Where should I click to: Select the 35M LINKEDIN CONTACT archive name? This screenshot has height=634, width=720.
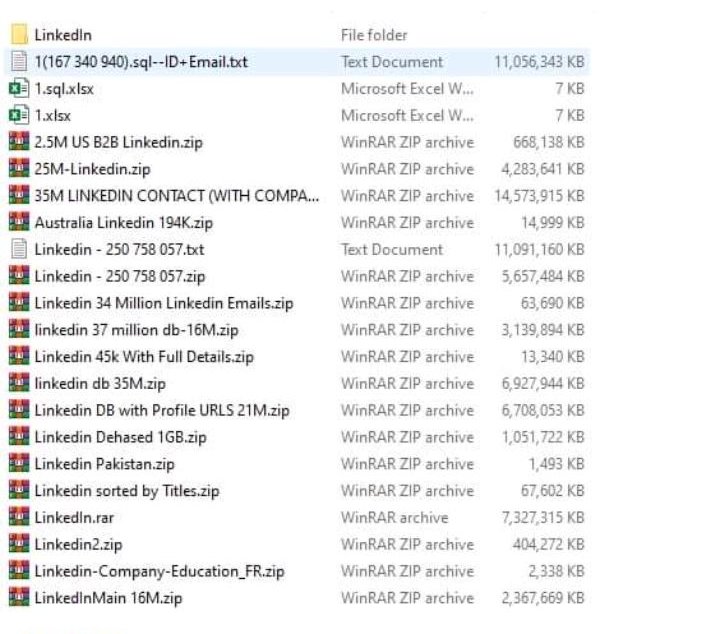click(177, 196)
